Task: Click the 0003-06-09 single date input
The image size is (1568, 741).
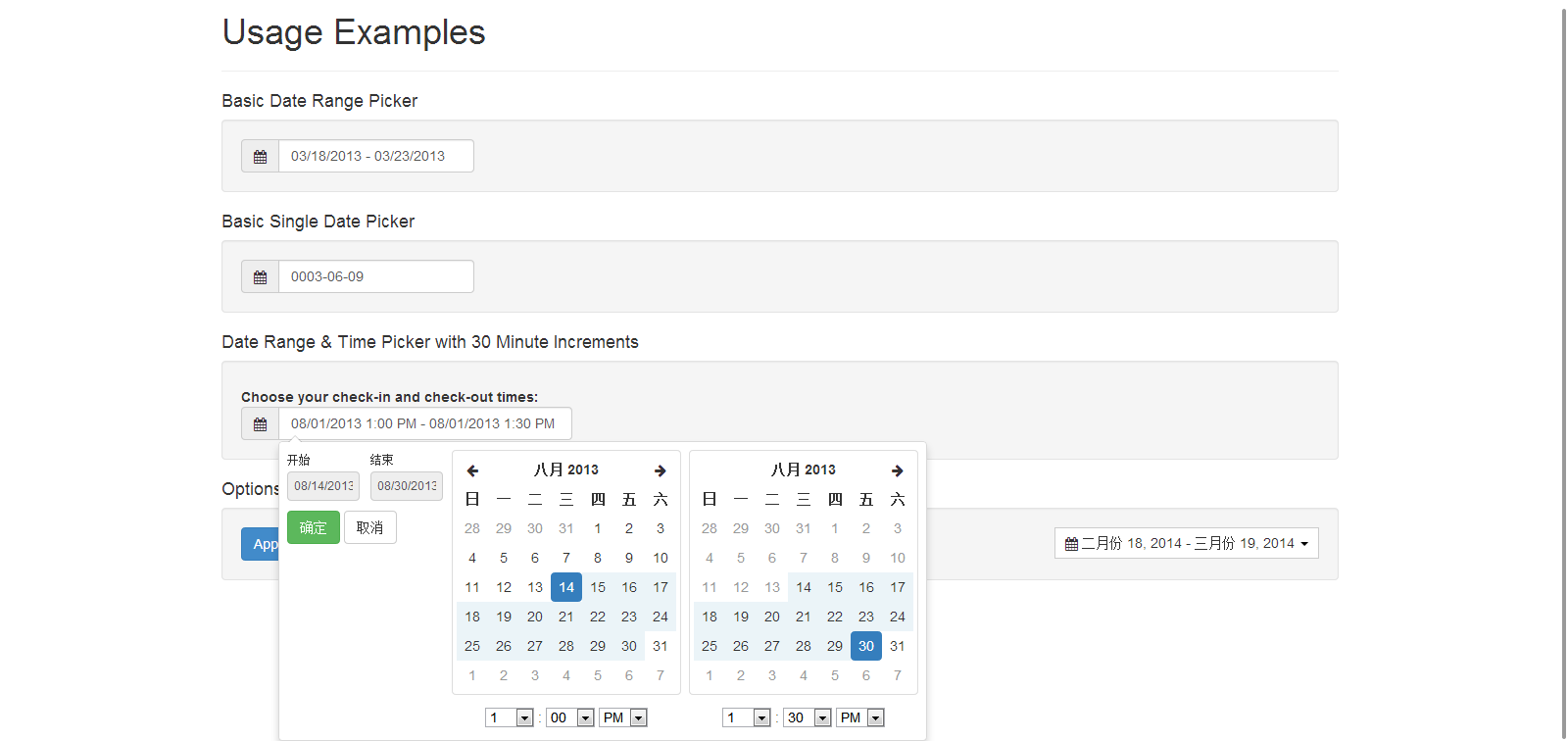Action: tap(376, 276)
